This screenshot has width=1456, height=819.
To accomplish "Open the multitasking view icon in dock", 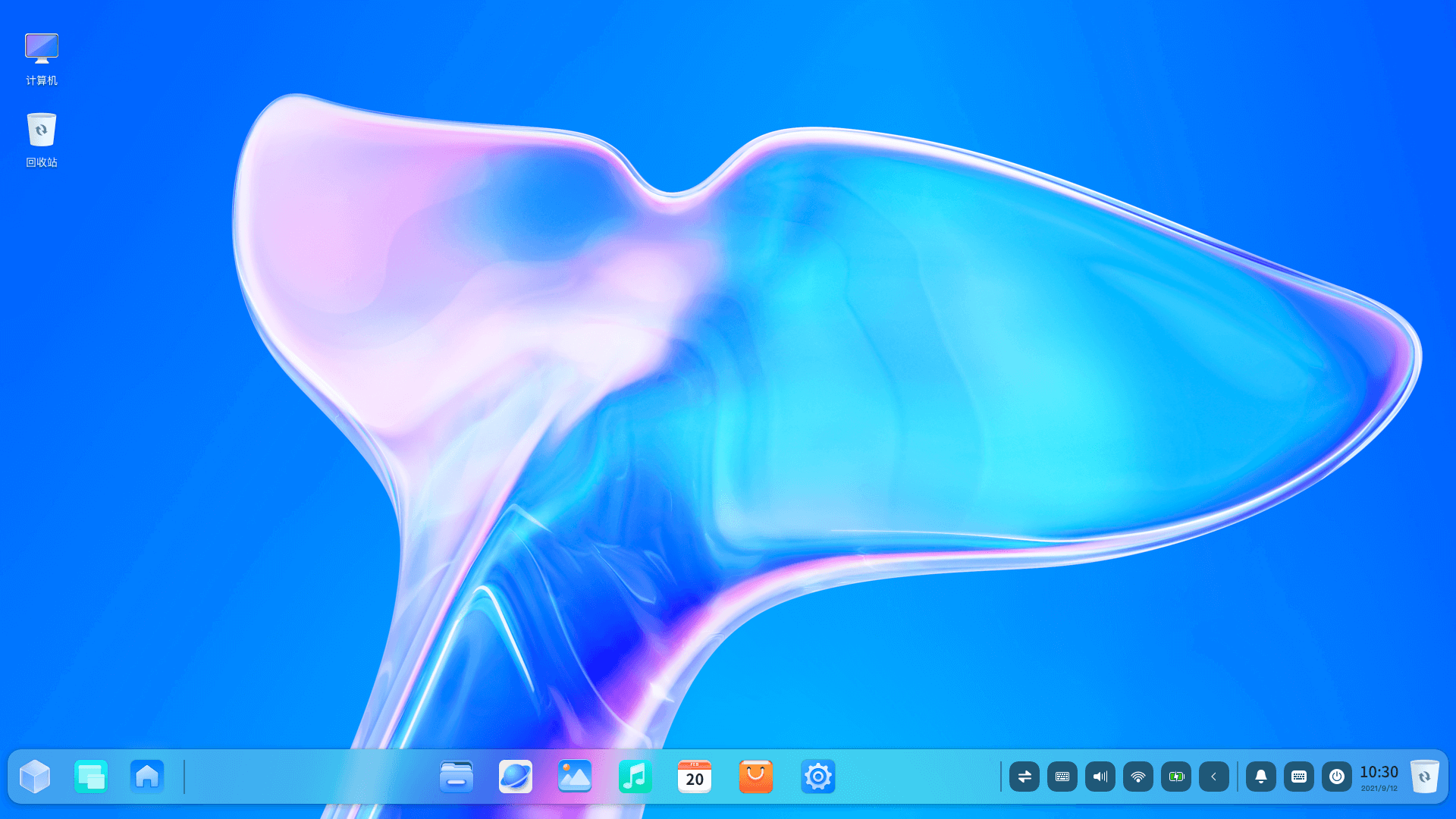I will point(91,777).
